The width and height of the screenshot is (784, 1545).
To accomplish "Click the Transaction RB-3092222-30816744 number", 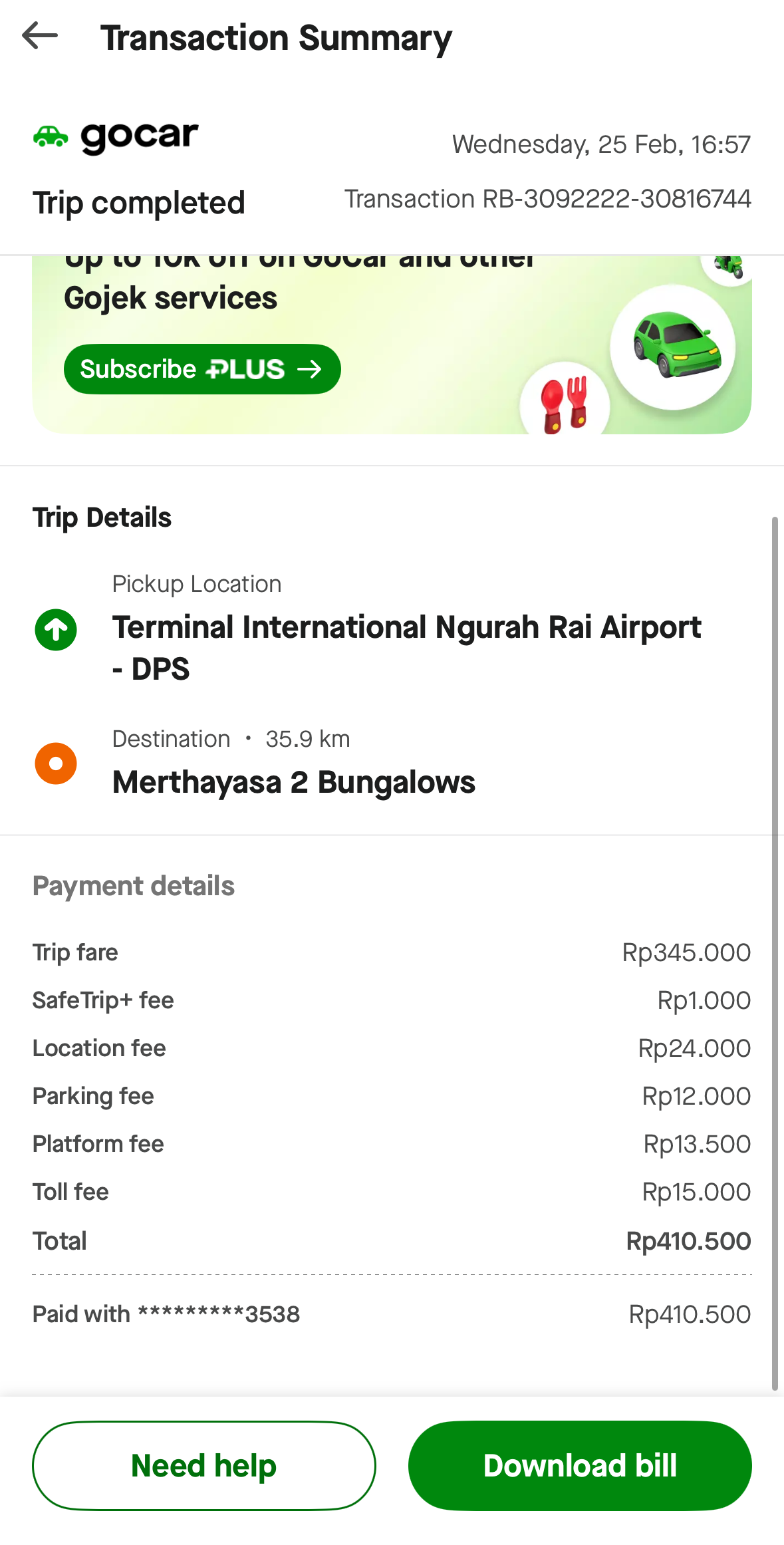I will pyautogui.click(x=547, y=199).
